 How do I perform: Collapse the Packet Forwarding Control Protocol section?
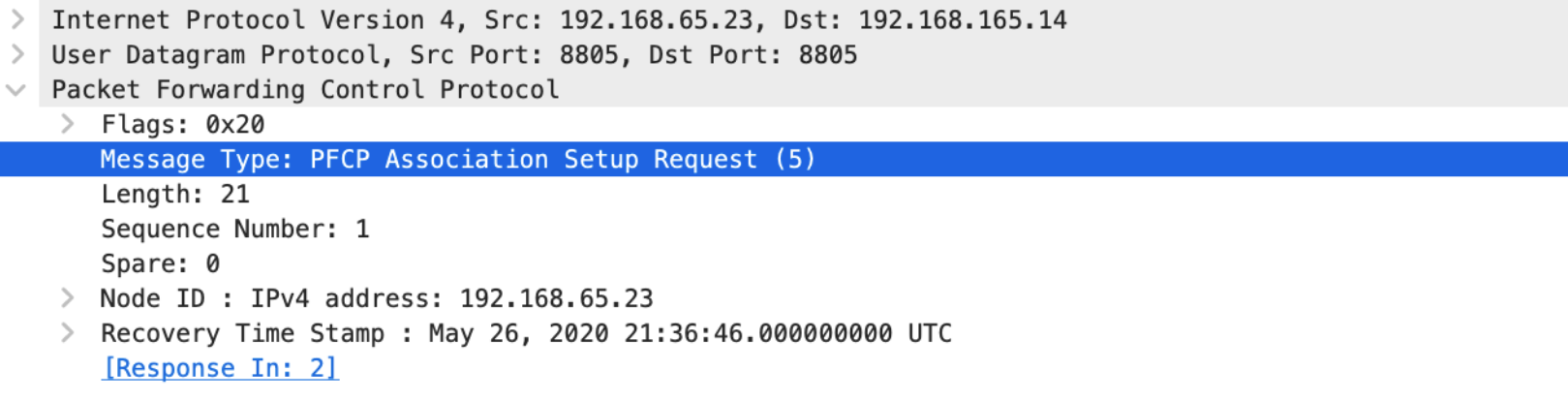[16, 90]
